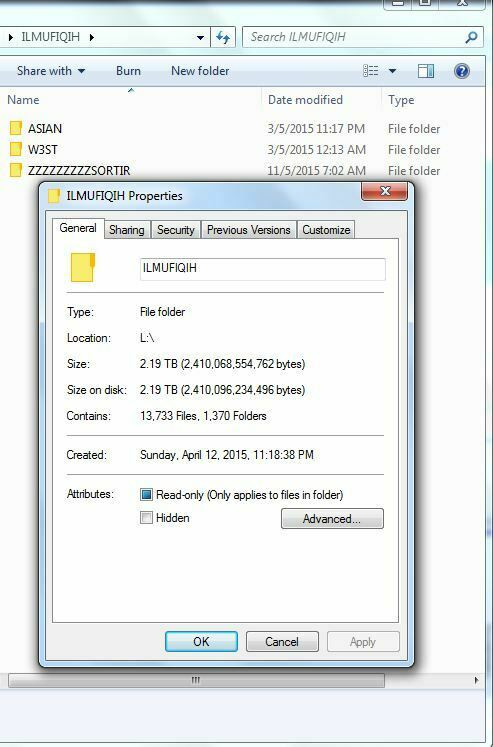493x747 pixels.
Task: Open the Help question mark icon
Action: coord(462,71)
